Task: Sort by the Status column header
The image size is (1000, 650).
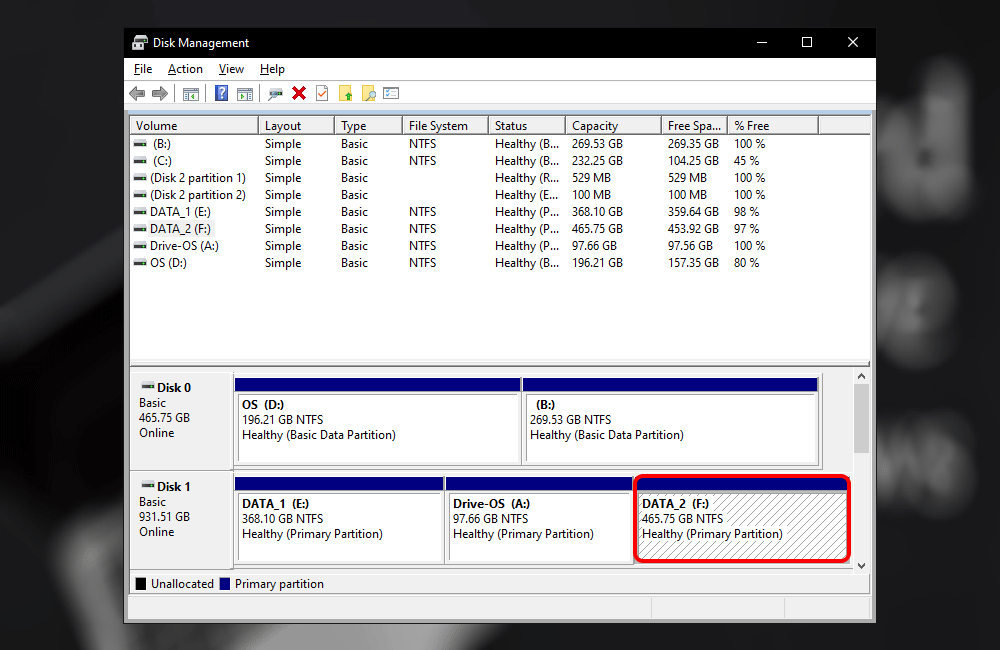Action: [x=527, y=126]
